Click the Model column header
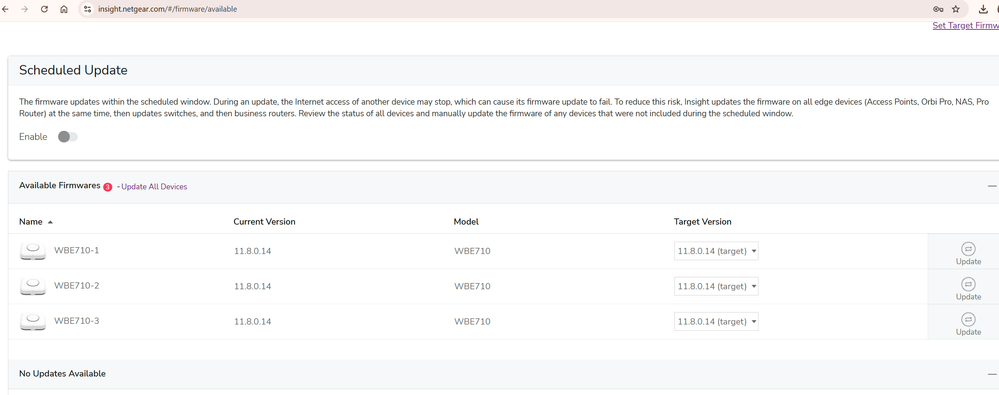Viewport: 999px width, 395px height. 466,222
